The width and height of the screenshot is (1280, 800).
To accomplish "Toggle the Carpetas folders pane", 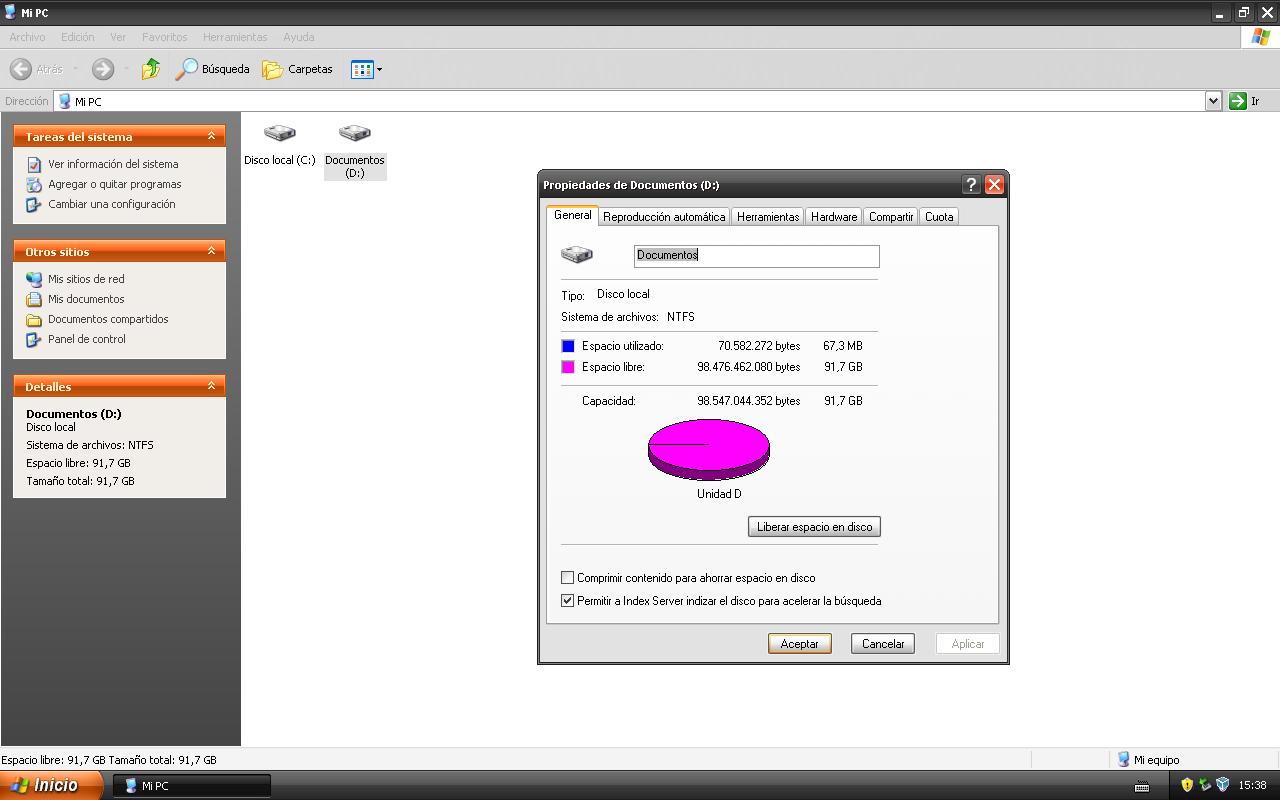I will 297,69.
